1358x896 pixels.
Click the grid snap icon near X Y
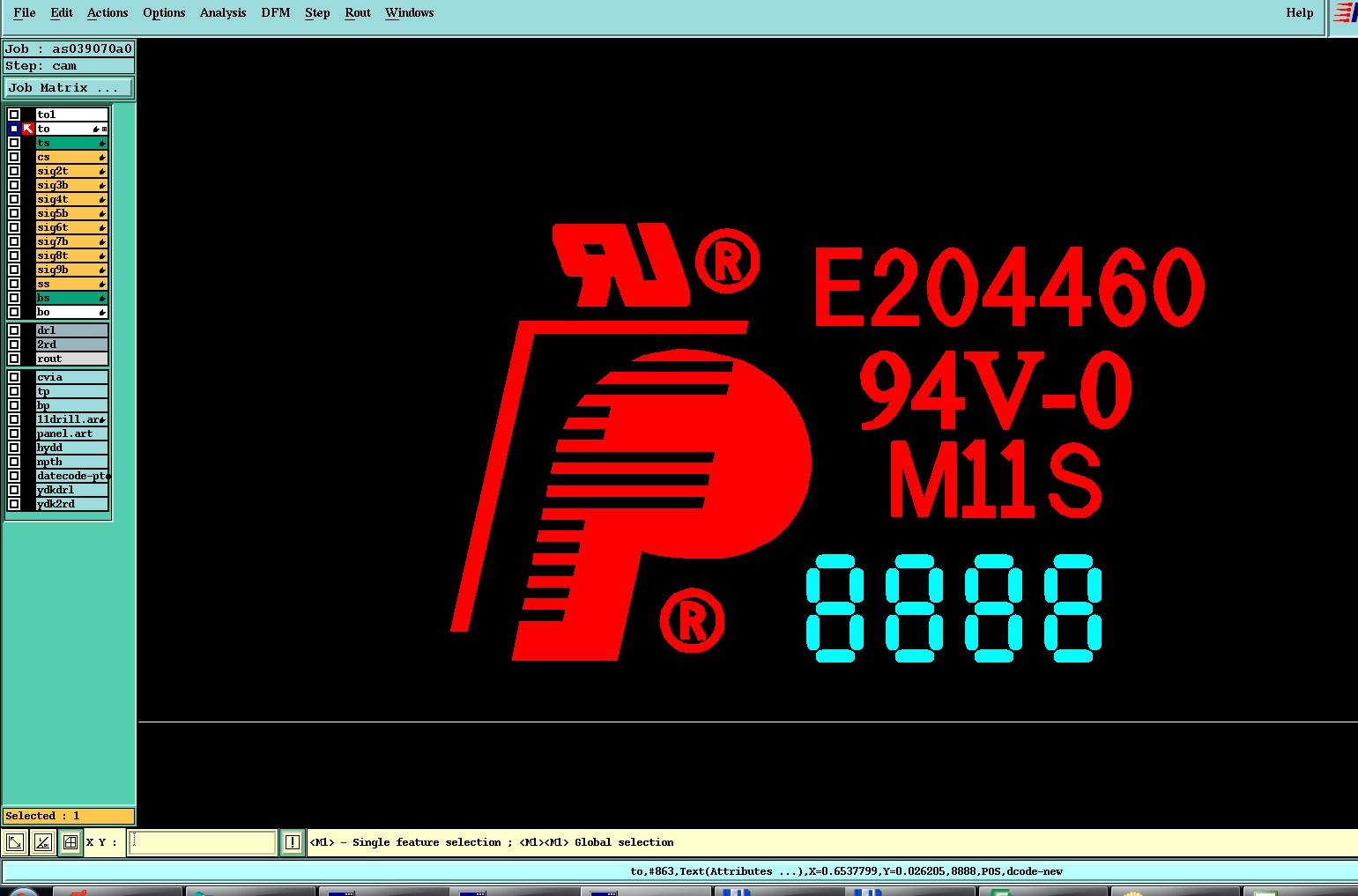click(x=70, y=842)
